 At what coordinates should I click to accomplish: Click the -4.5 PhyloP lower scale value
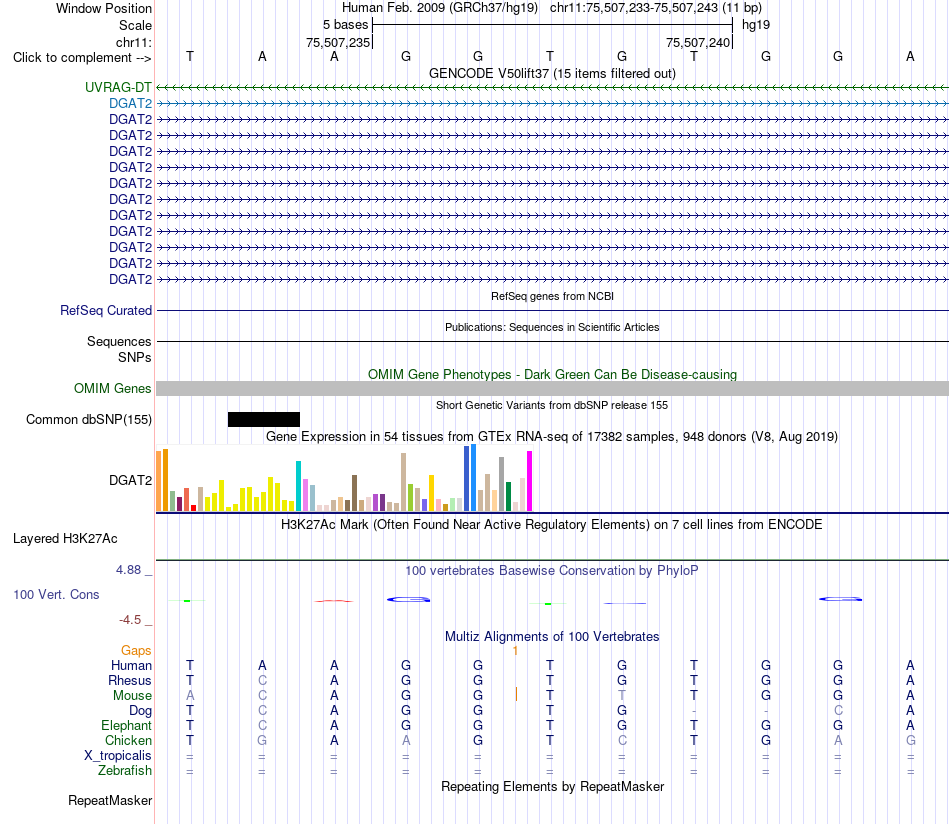[130, 620]
